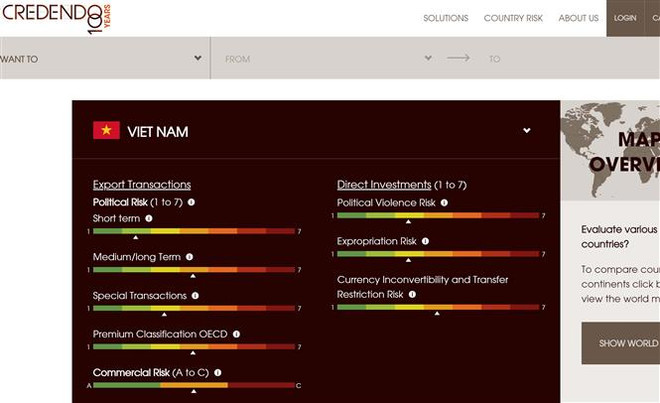
Task: Open info icon beside Political Risk heading
Action: (x=191, y=202)
